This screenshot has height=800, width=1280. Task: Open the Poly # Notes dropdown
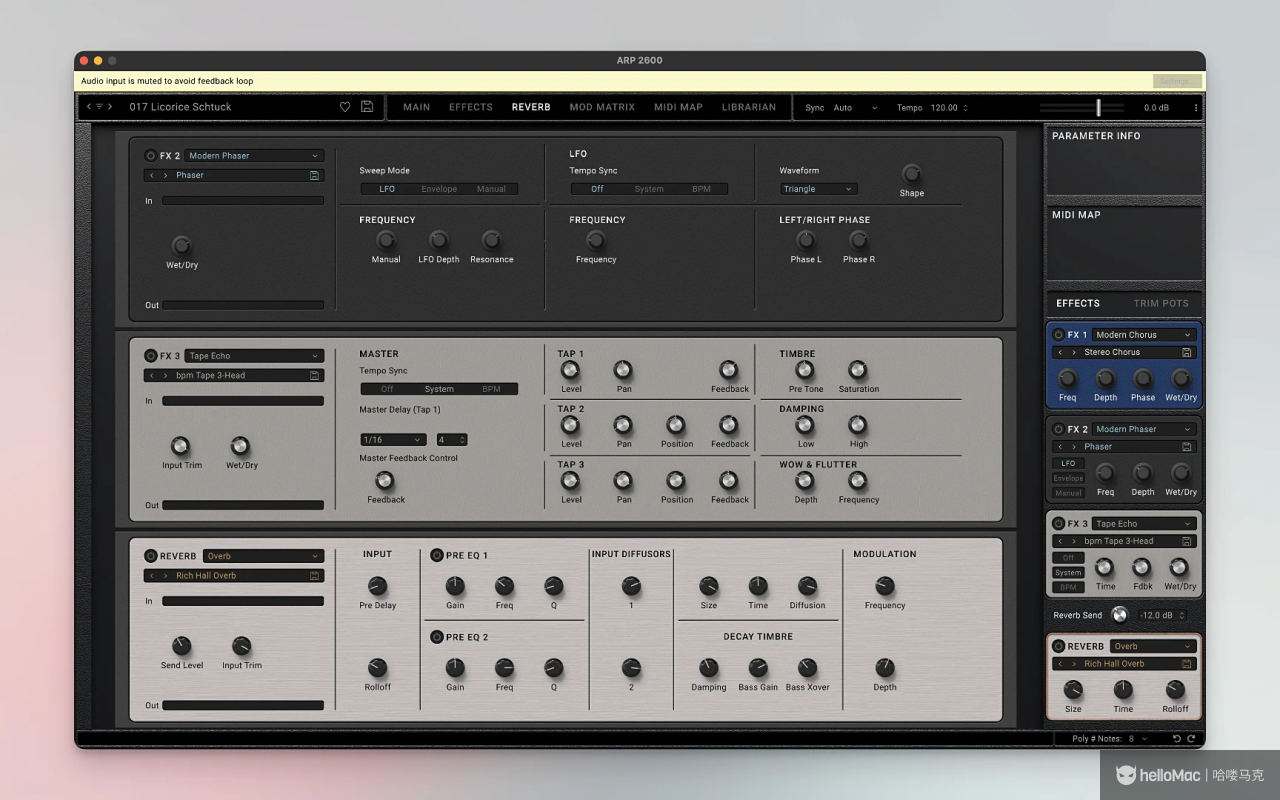1137,739
